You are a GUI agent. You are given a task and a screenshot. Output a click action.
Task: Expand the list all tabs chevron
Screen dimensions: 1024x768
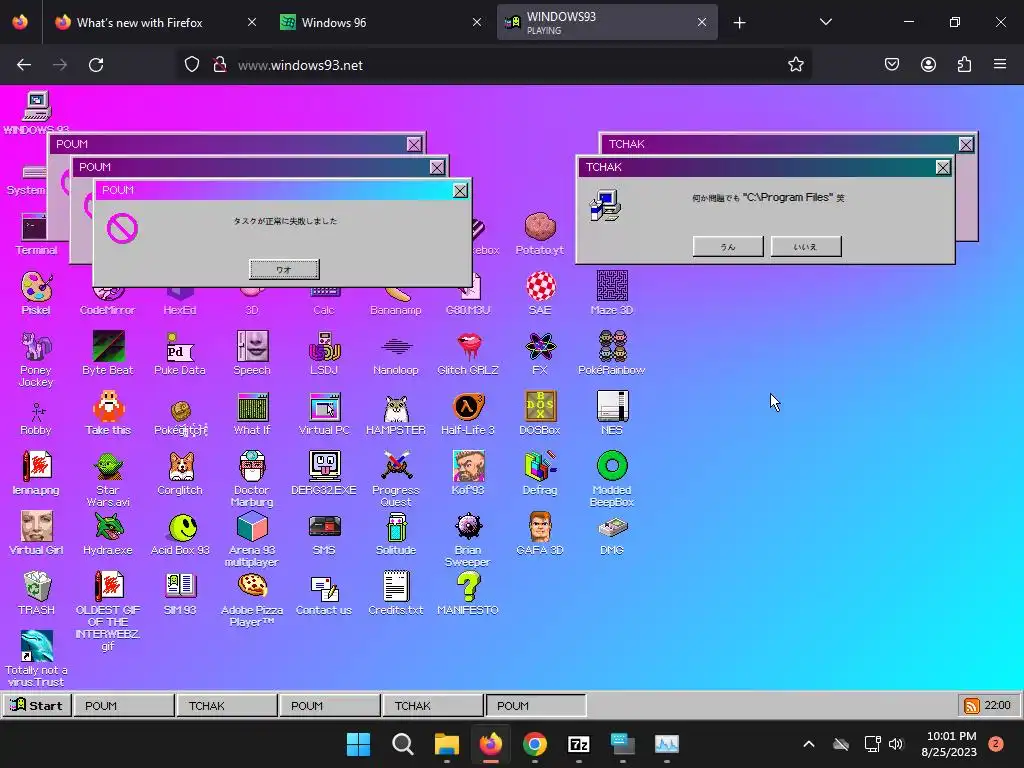[825, 22]
